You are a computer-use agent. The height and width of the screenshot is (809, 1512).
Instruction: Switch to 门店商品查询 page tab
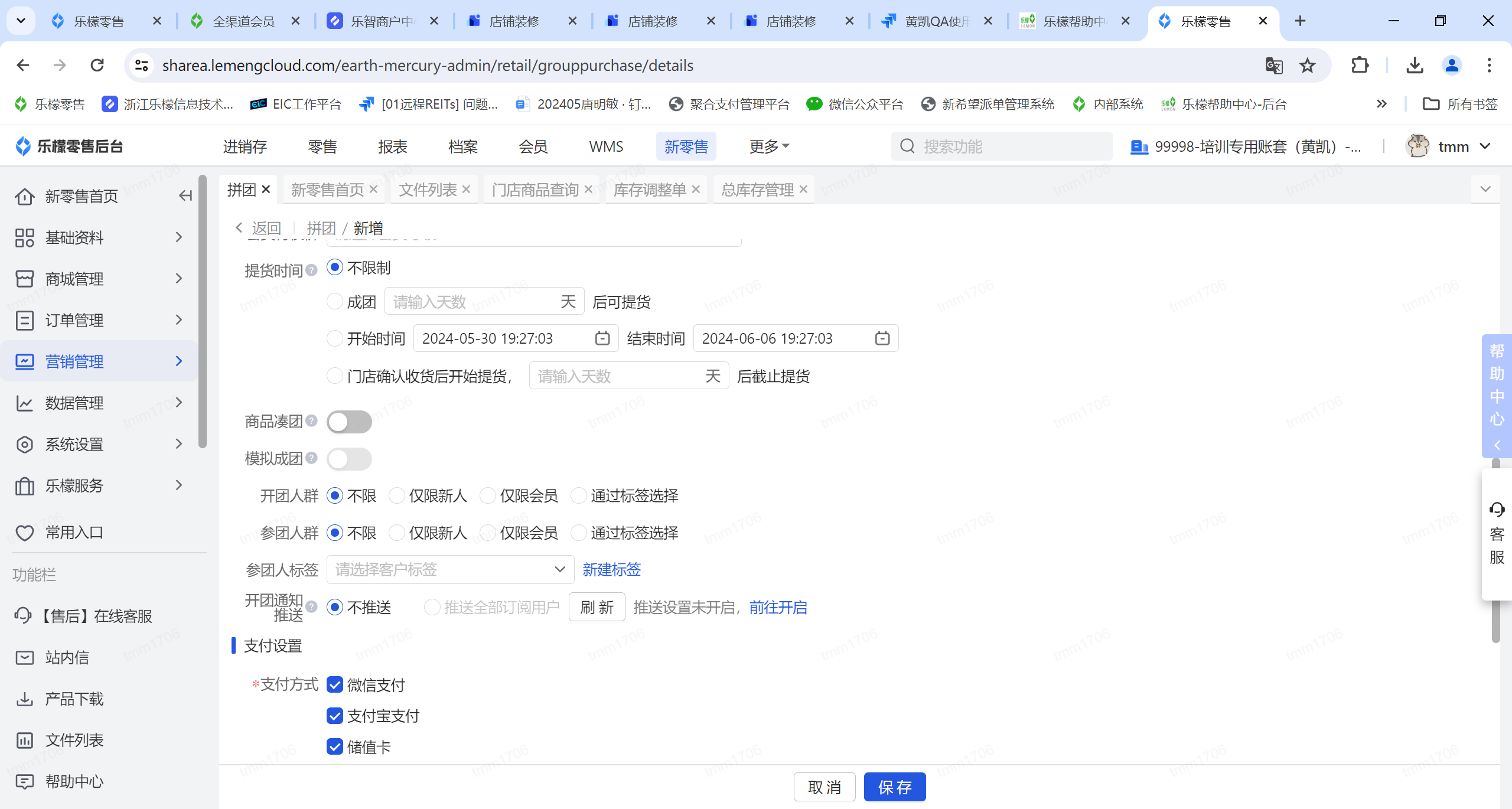tap(535, 190)
